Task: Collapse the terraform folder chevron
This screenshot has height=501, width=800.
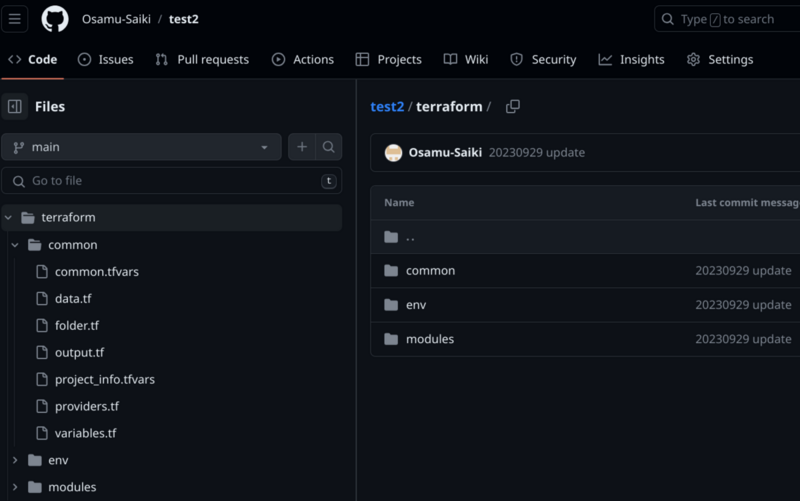Action: point(8,217)
